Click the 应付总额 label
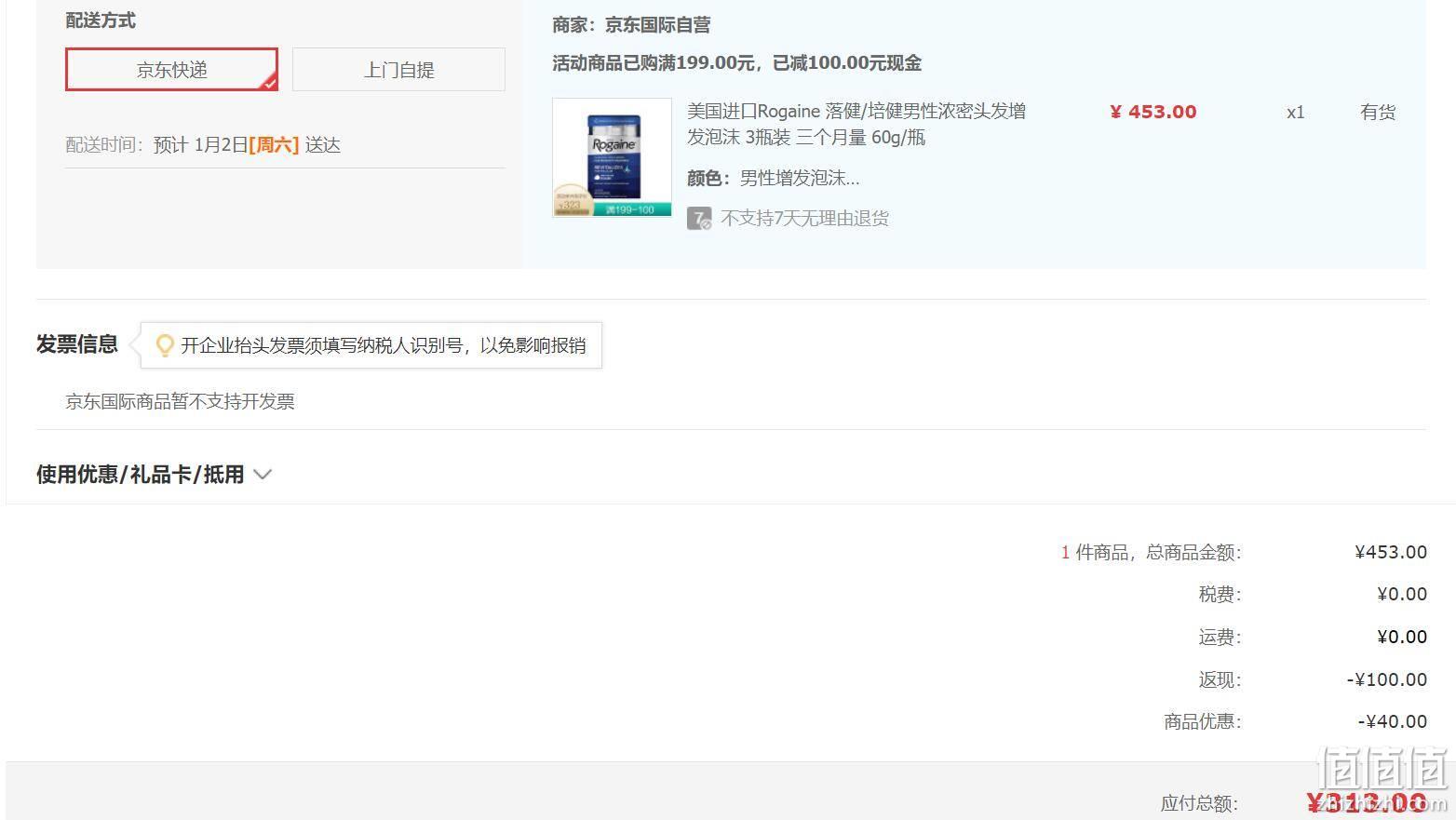Viewport: 1456px width, 820px height. coord(1199,803)
